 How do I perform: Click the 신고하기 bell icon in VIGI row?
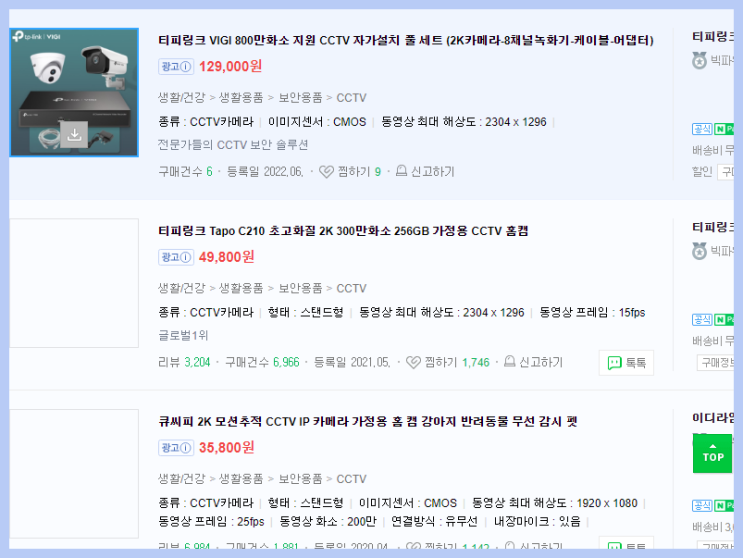401,171
